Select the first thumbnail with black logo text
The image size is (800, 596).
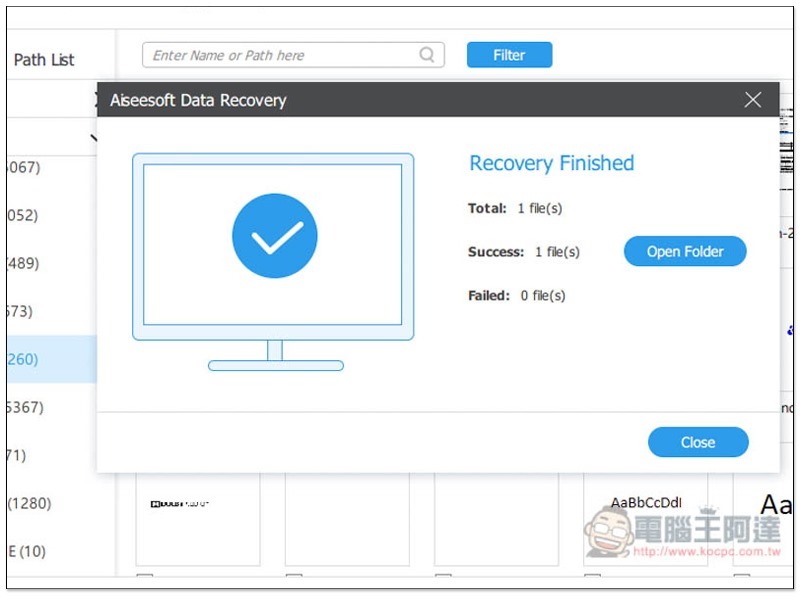197,520
